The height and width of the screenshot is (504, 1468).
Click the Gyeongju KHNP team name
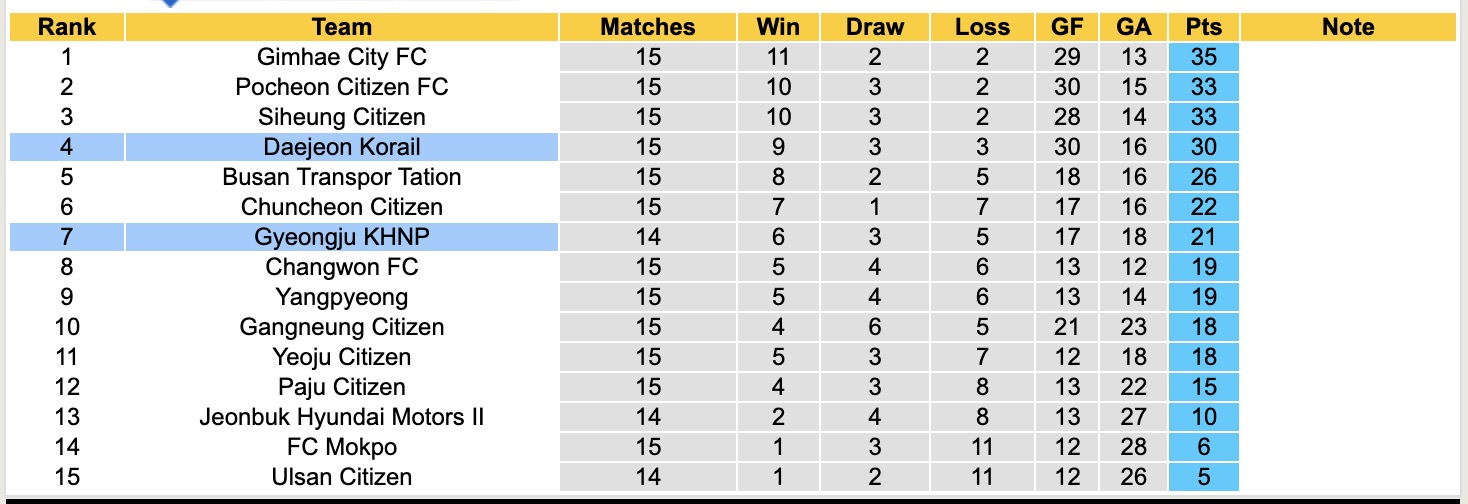point(341,237)
